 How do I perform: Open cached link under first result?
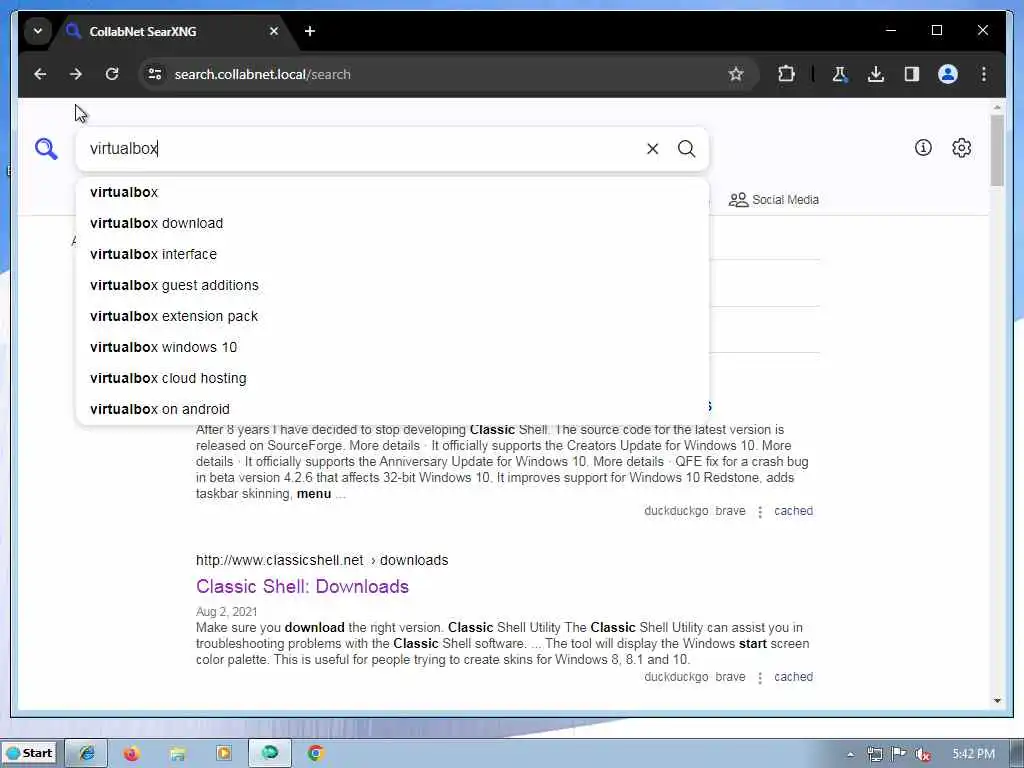[793, 511]
